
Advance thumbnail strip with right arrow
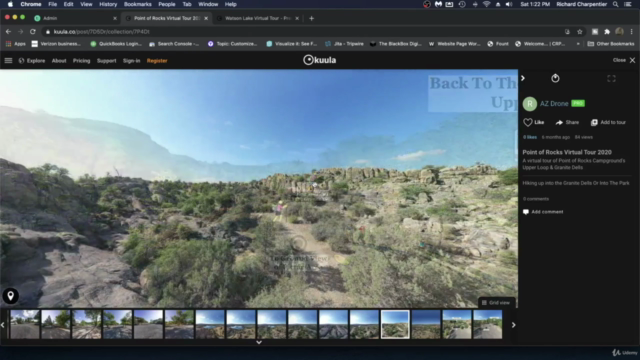coord(513,325)
